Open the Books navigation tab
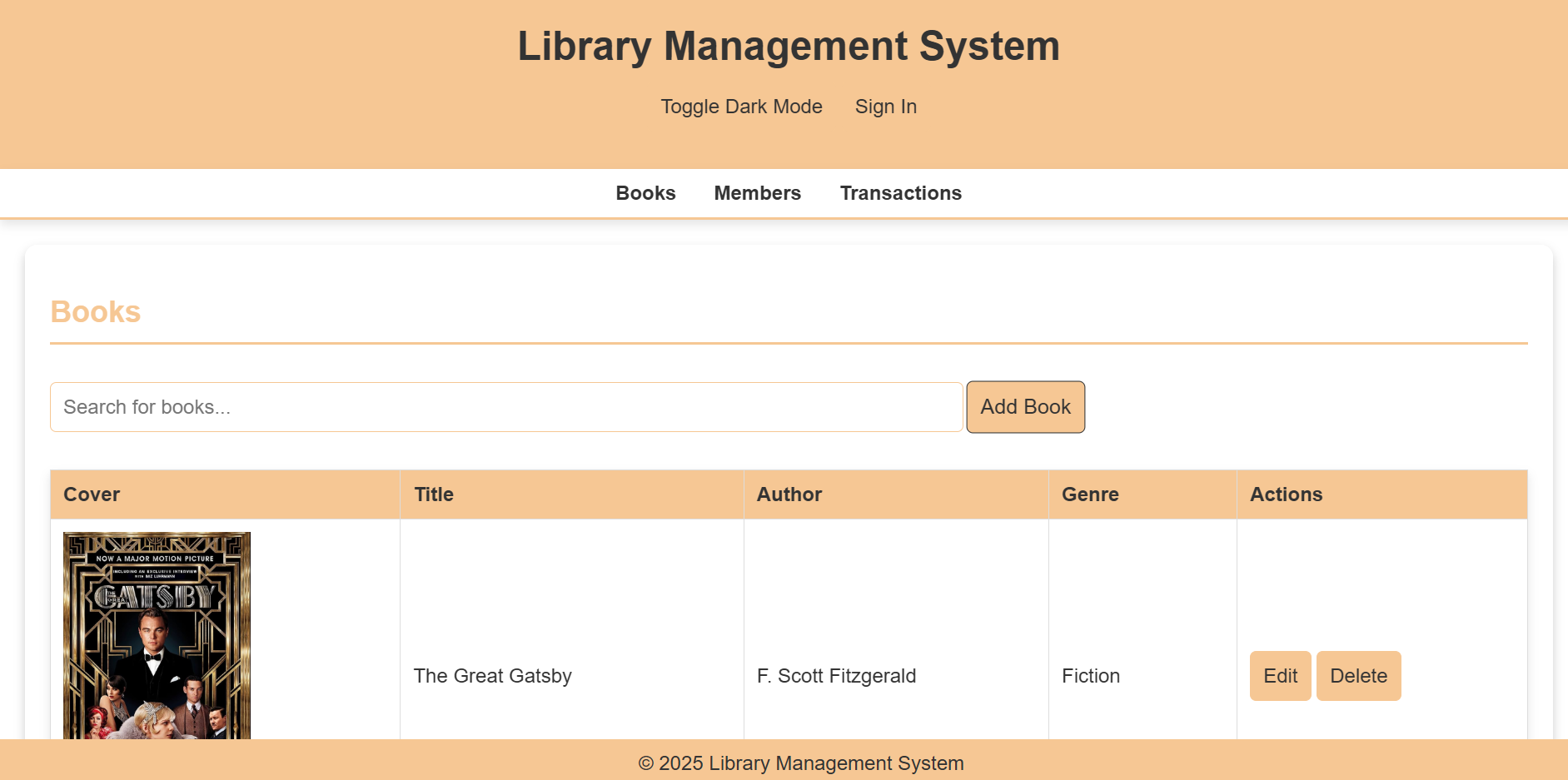This screenshot has height=780, width=1568. click(645, 193)
